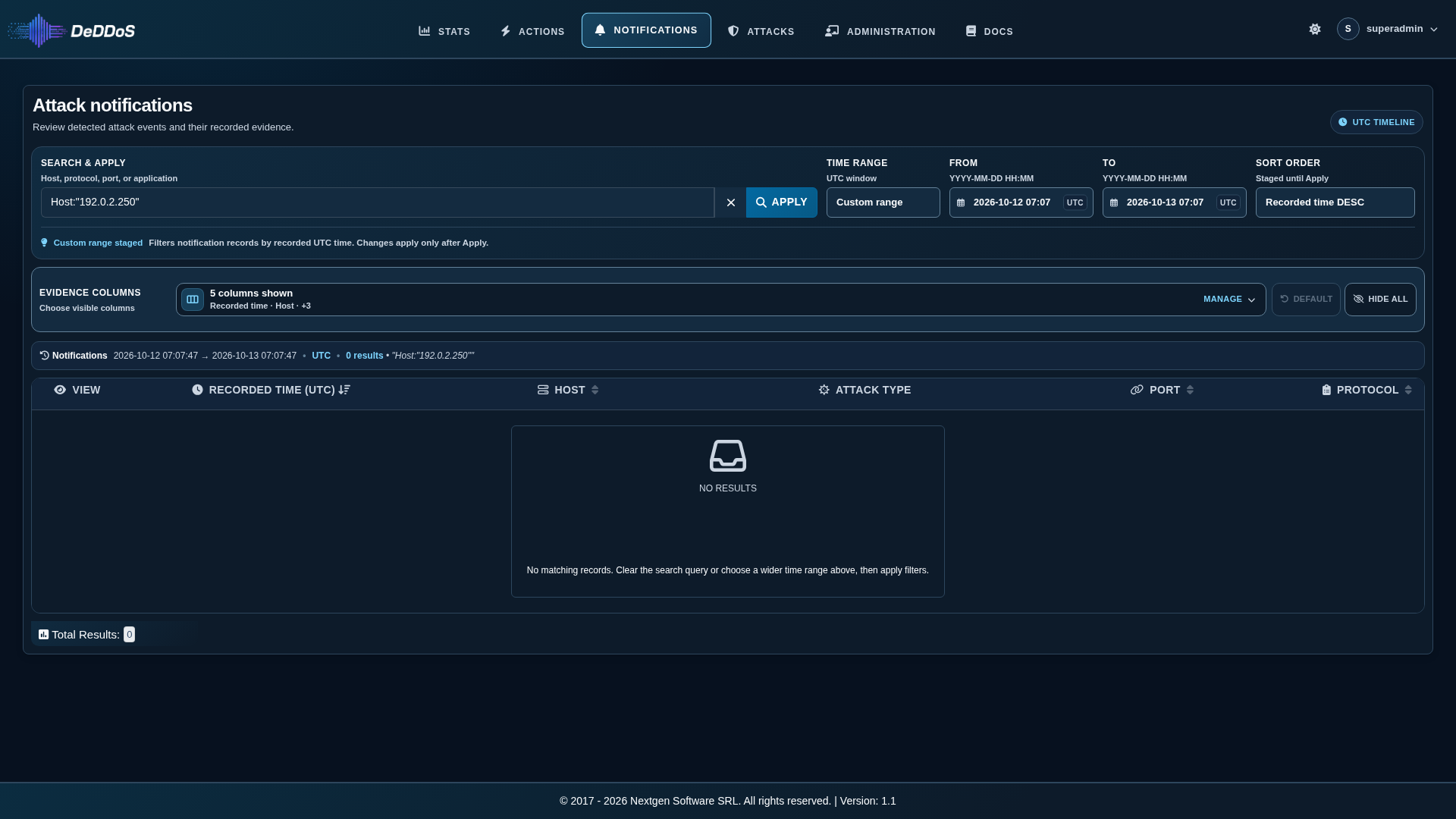Expand the superadmin user dropdown chevron
This screenshot has width=1456, height=819.
[1433, 30]
